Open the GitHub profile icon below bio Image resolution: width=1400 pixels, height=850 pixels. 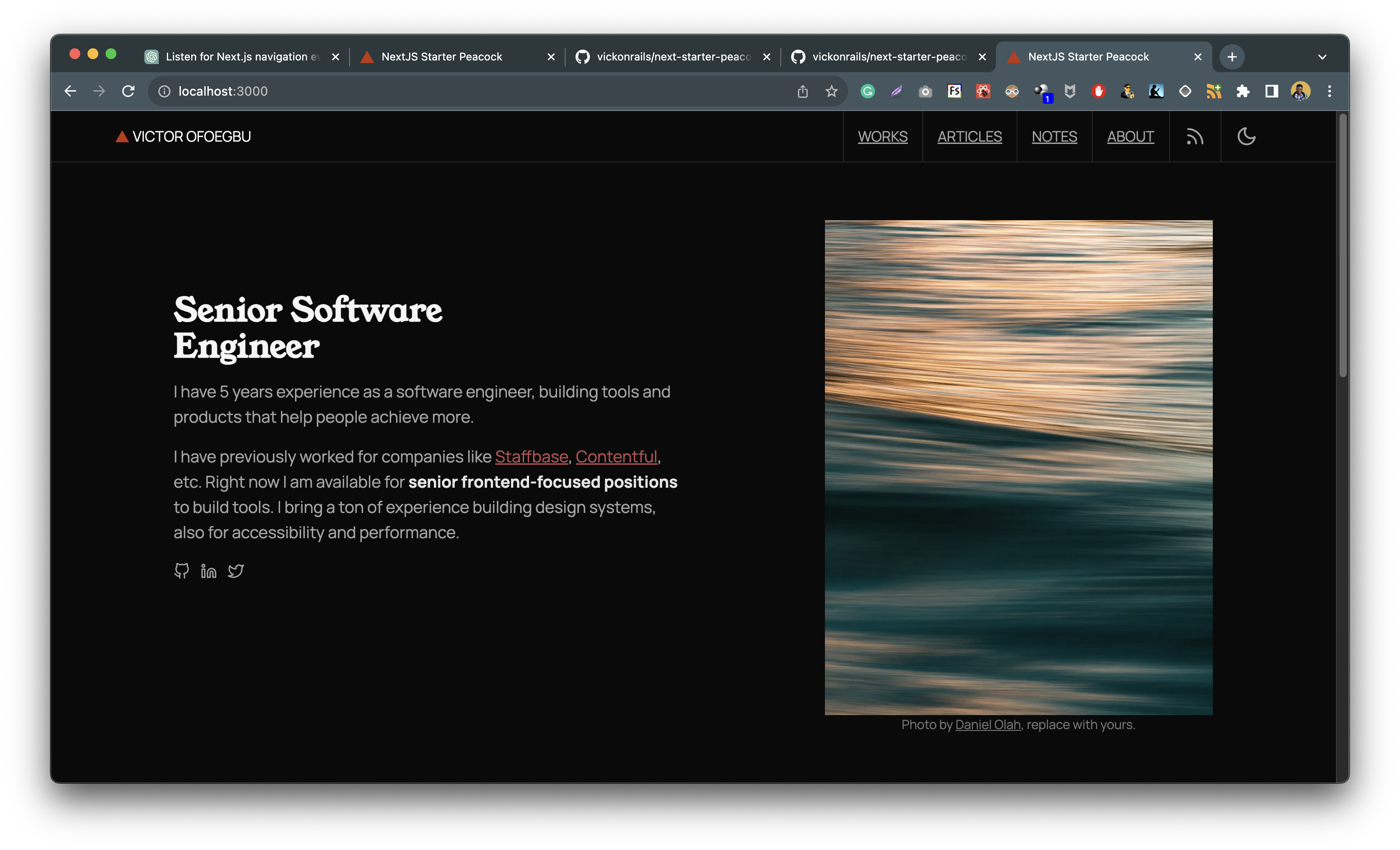coord(181,570)
